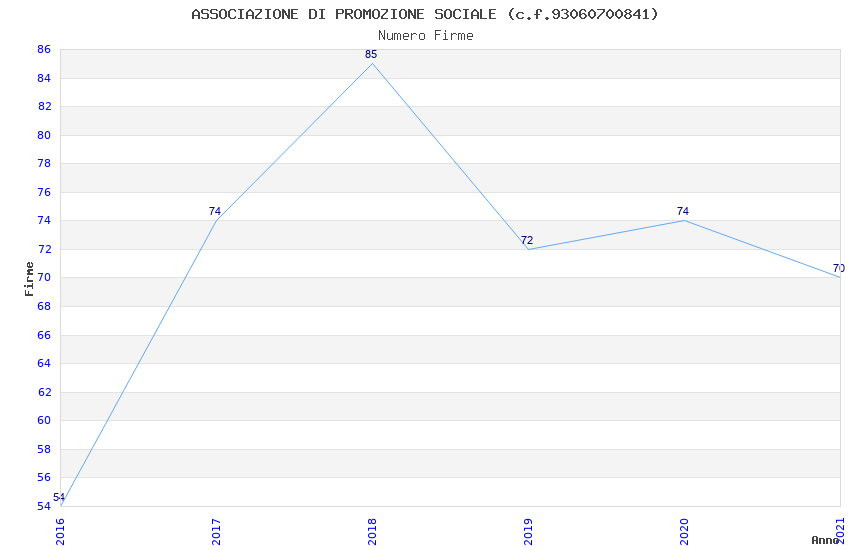
Task: Click the 2020 x-axis year label
Action: tap(685, 532)
